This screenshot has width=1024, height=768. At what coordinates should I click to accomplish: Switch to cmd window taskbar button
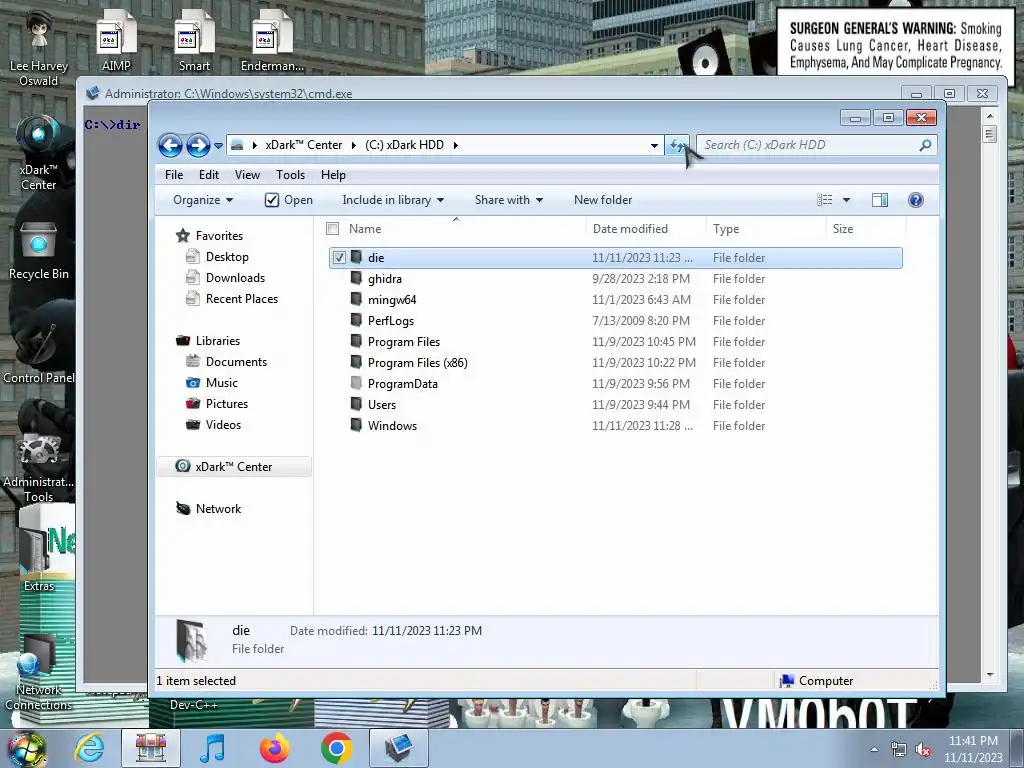point(399,748)
